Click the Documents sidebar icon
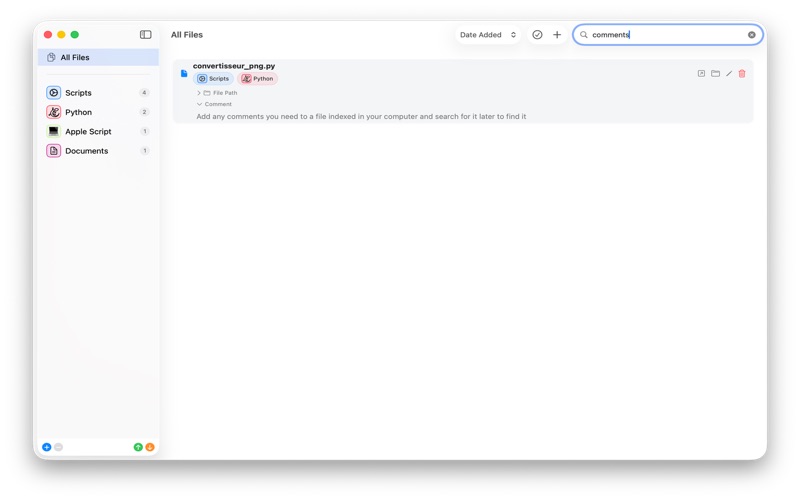The image size is (800, 500). 54,151
